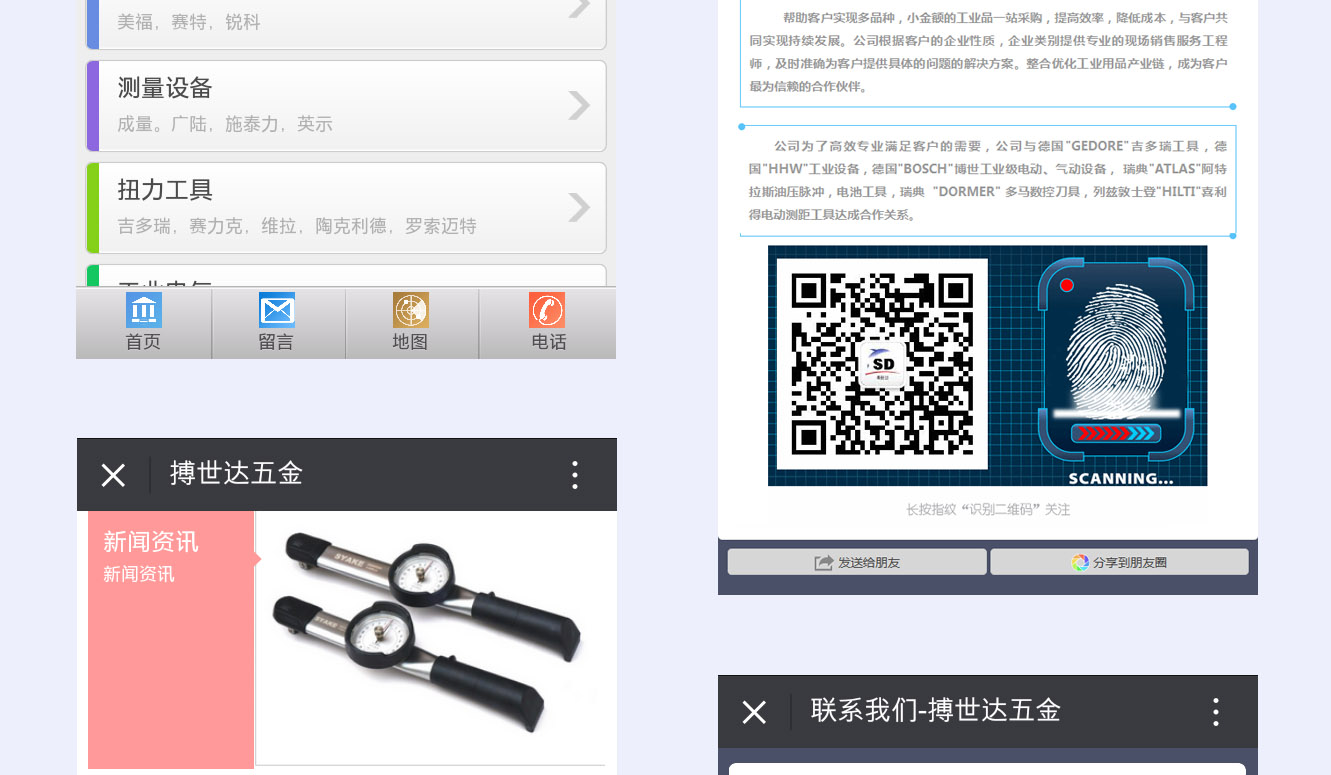Image resolution: width=1331 pixels, height=775 pixels.
Task: Click the colorful 朋友圈 share icon
Action: (1080, 562)
